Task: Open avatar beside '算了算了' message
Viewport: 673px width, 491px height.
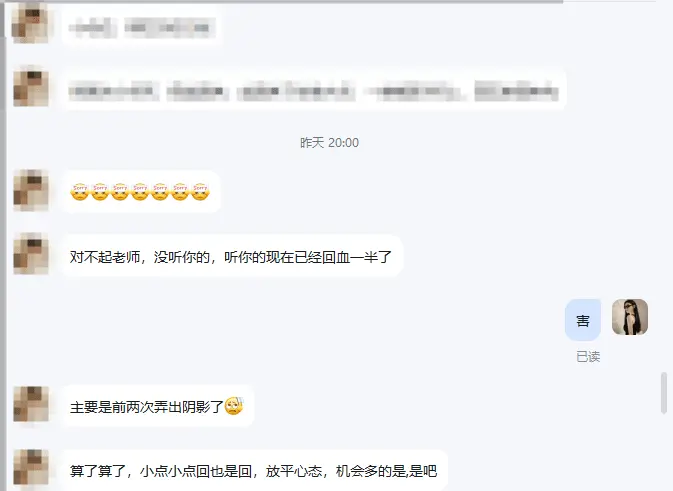Action: tap(31, 467)
